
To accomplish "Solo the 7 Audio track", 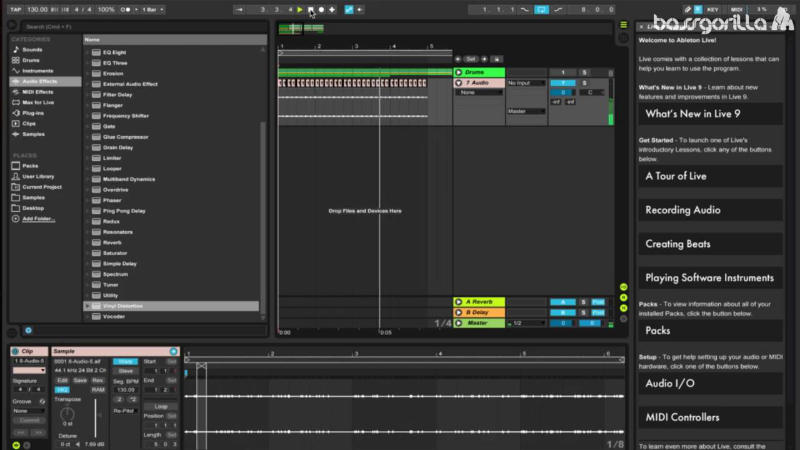I will tap(584, 83).
